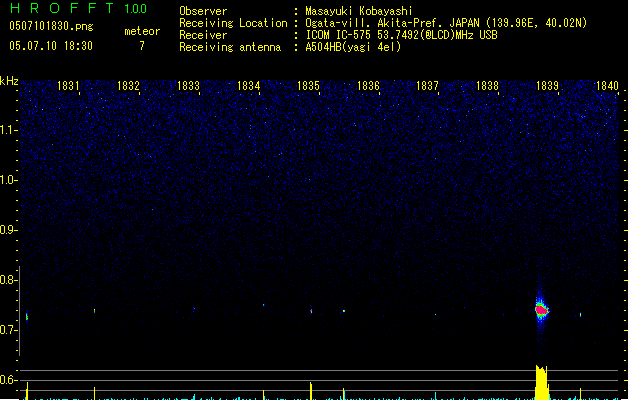Click the kHz axis unit label
This screenshot has width=629, height=400.
pos(9,81)
